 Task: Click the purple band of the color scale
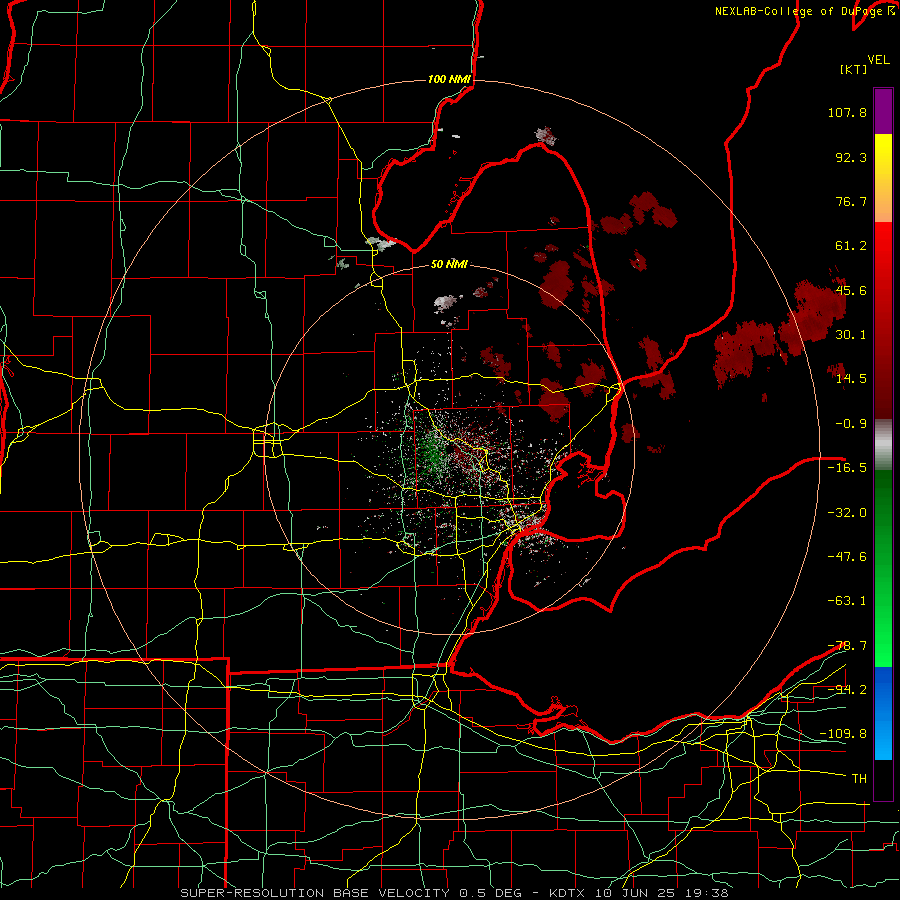tap(883, 111)
